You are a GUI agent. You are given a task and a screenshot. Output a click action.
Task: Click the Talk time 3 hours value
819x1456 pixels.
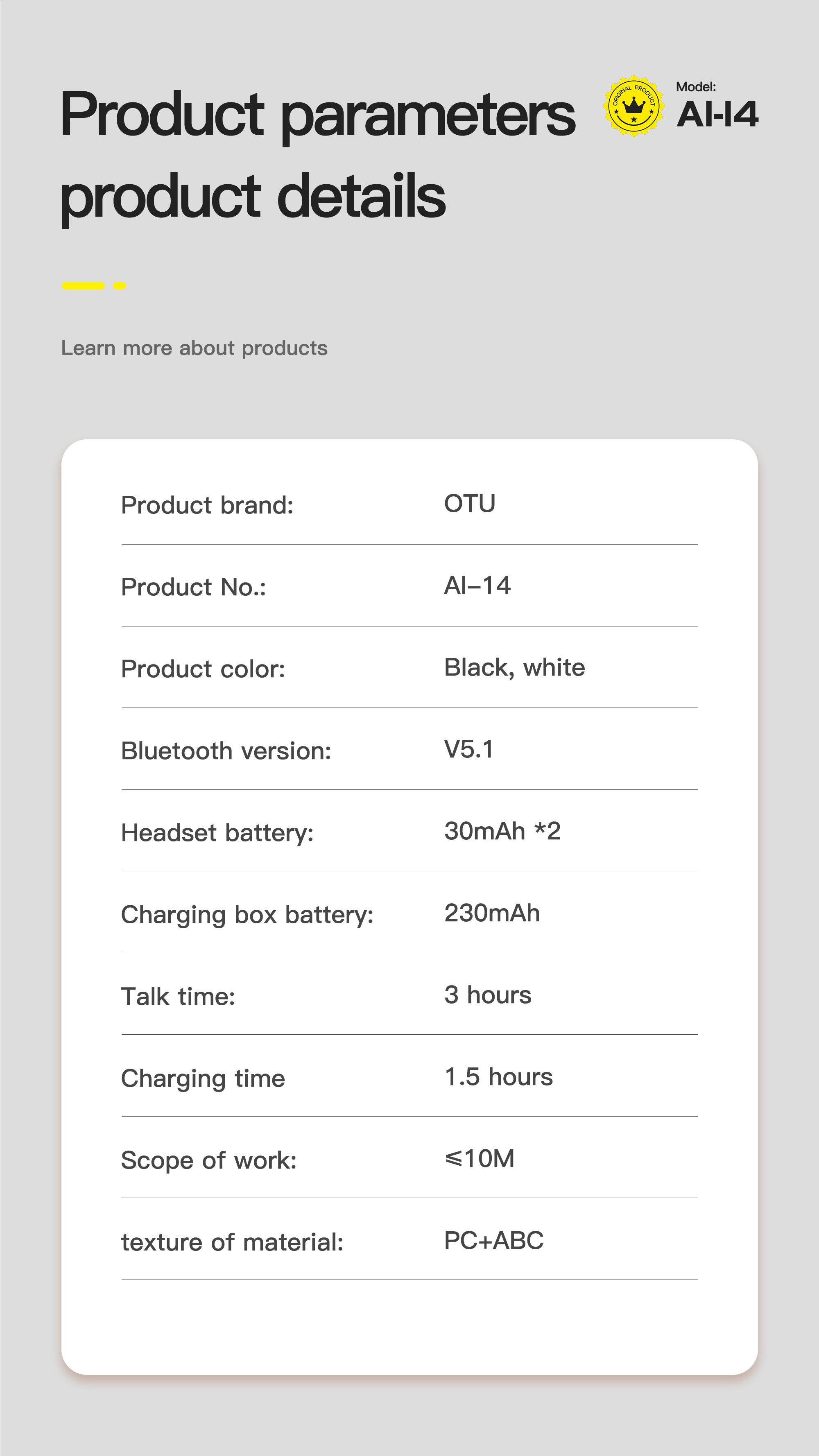[x=487, y=995]
